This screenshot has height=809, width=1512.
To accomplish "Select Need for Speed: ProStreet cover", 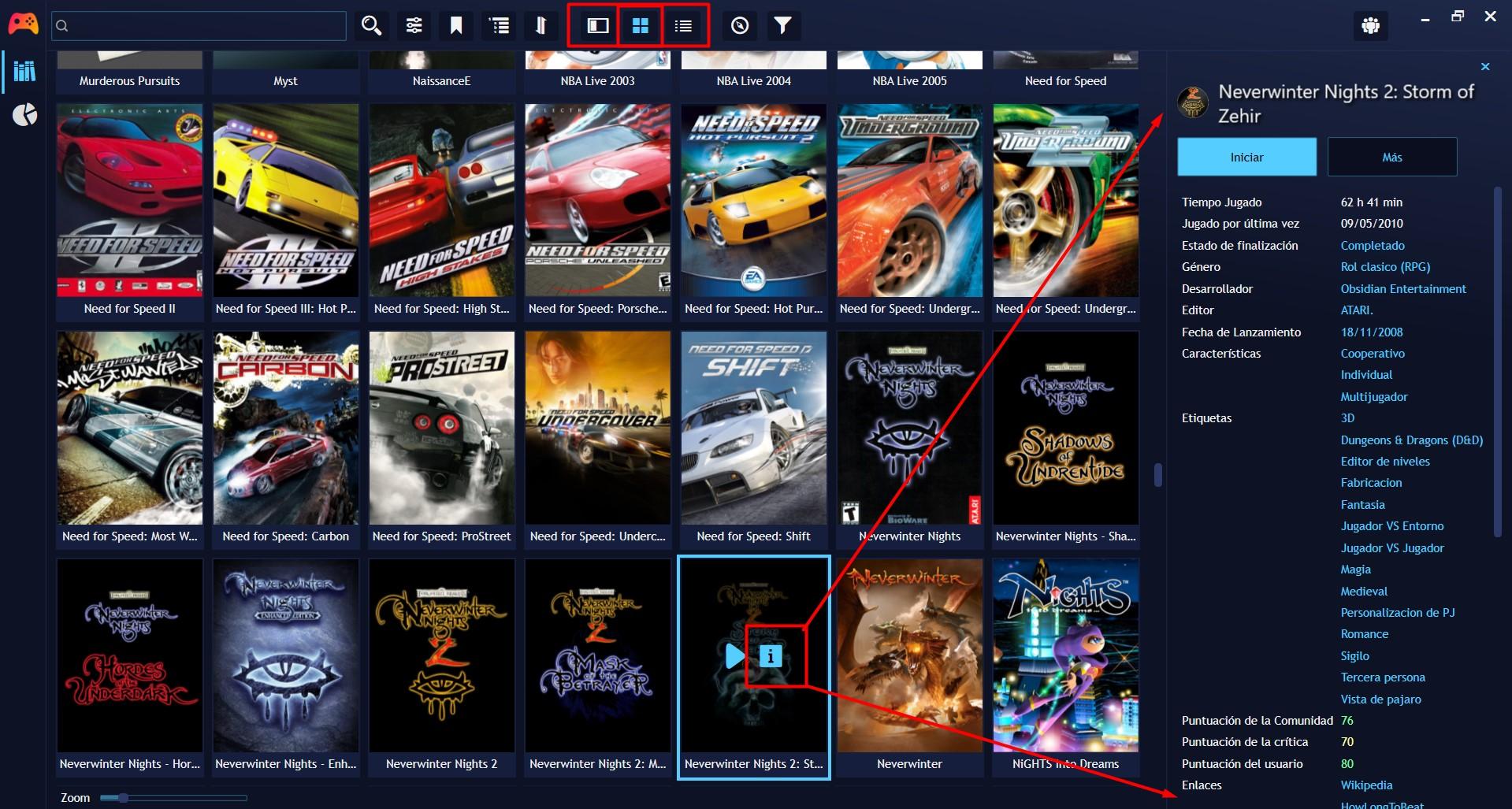I will (442, 428).
